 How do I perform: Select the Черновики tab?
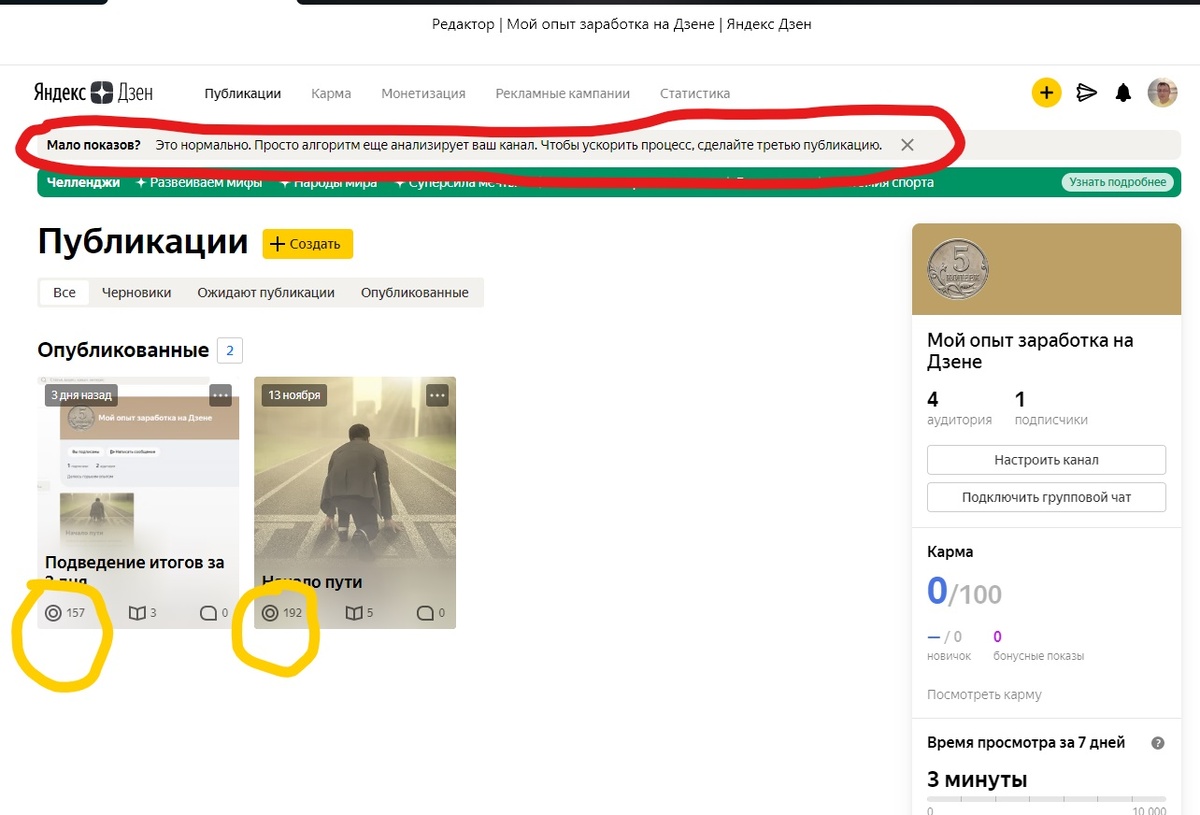click(136, 292)
